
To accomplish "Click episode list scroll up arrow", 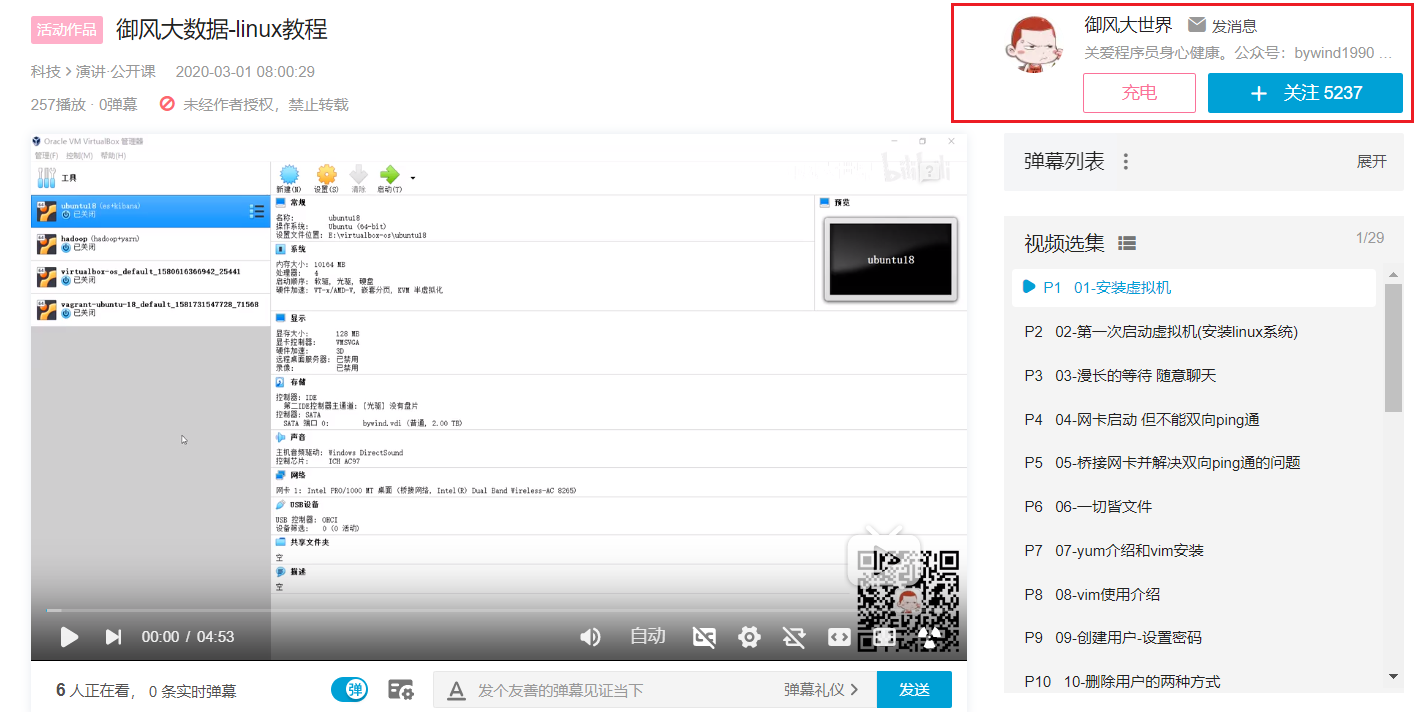I will coord(1394,275).
